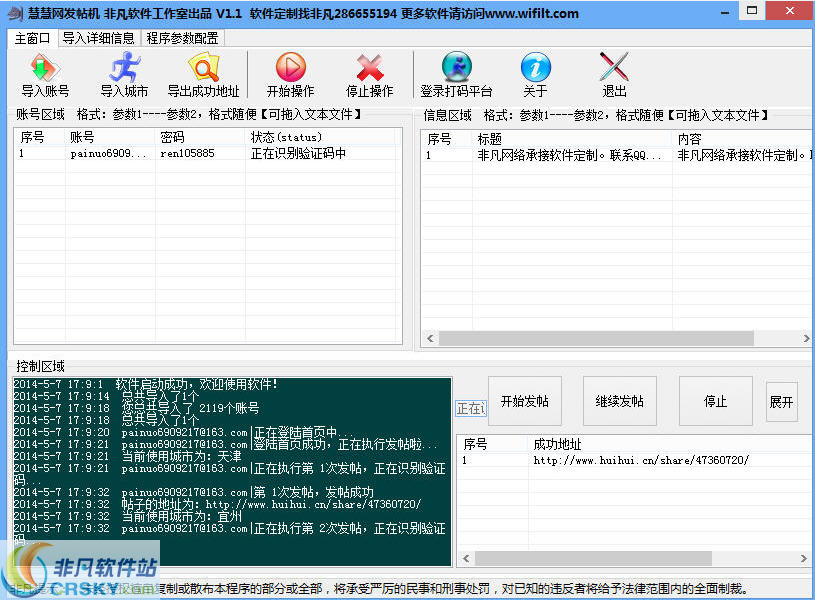The image size is (815, 600).
Task: Click log line 总共导入了 2119个账号
Action: [137, 408]
